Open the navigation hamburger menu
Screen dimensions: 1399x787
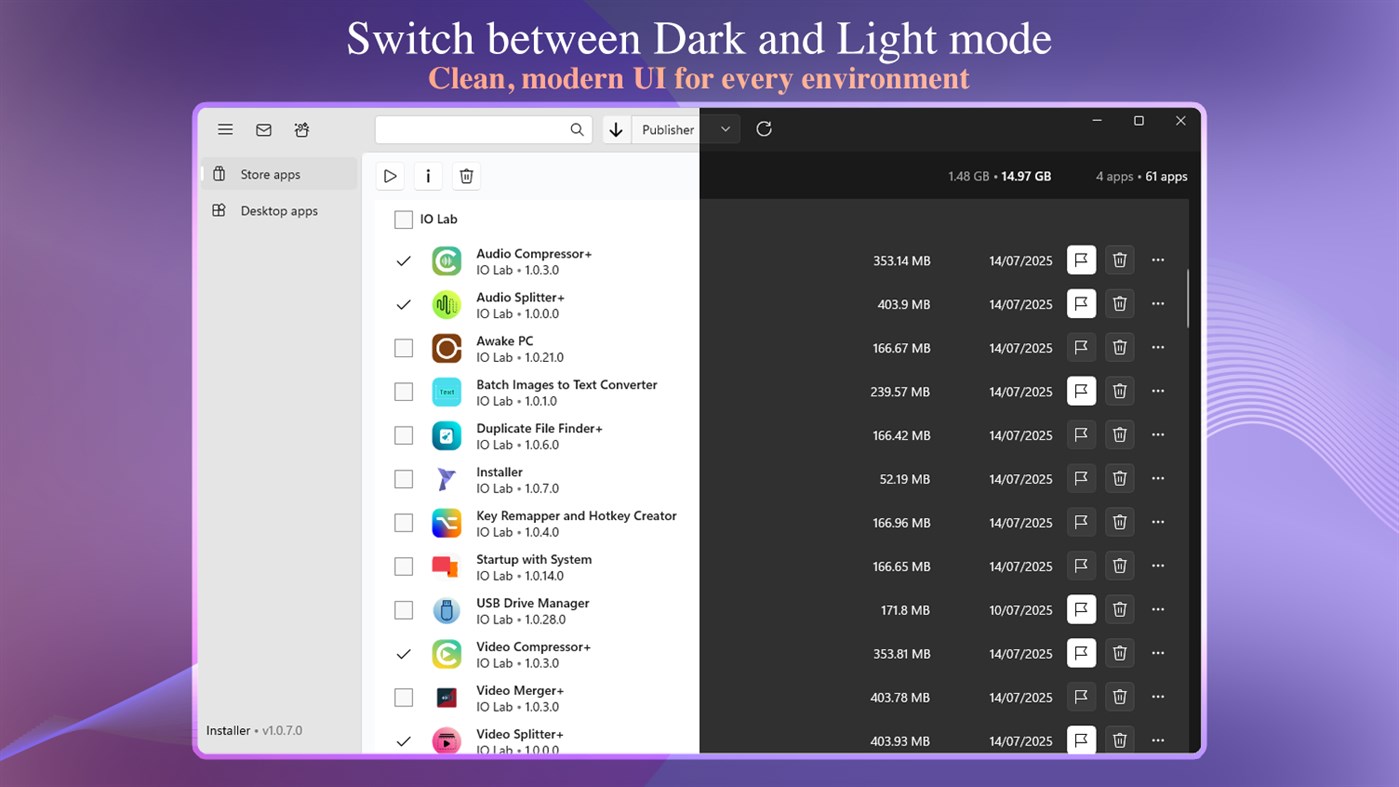(225, 129)
